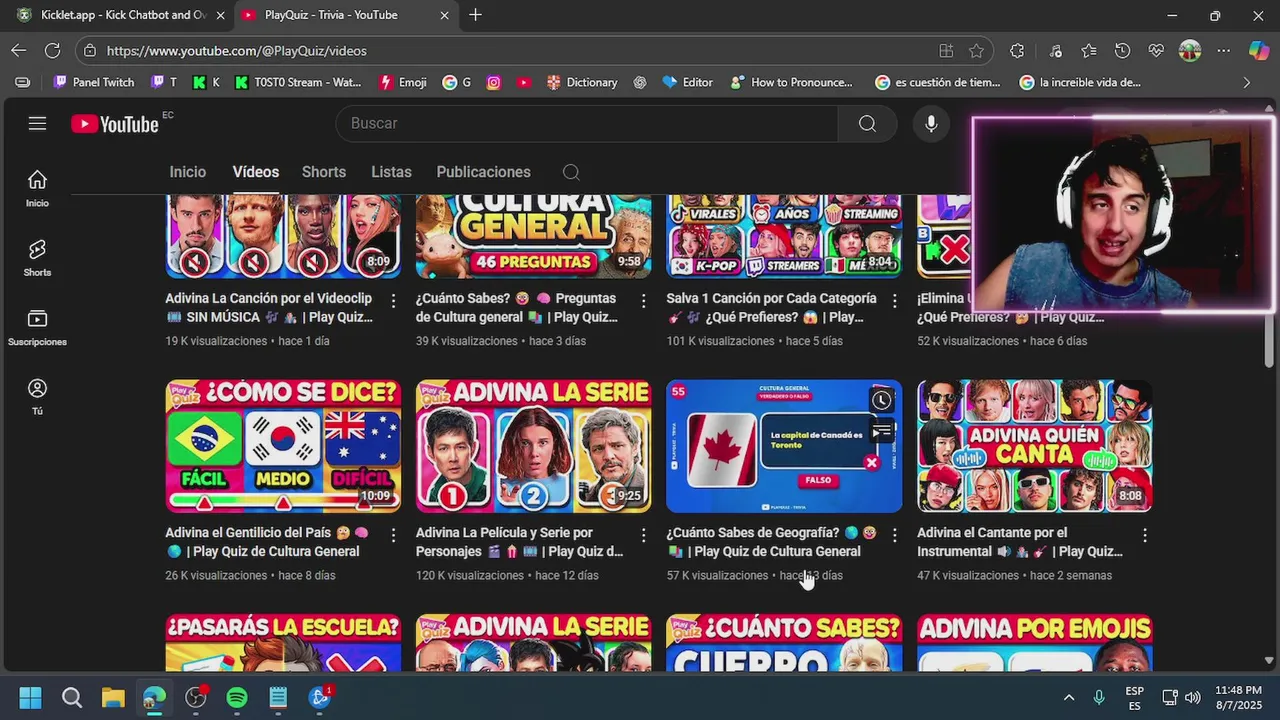
Task: Open ¿Cómo se dice? video thumbnail
Action: pyautogui.click(x=283, y=446)
